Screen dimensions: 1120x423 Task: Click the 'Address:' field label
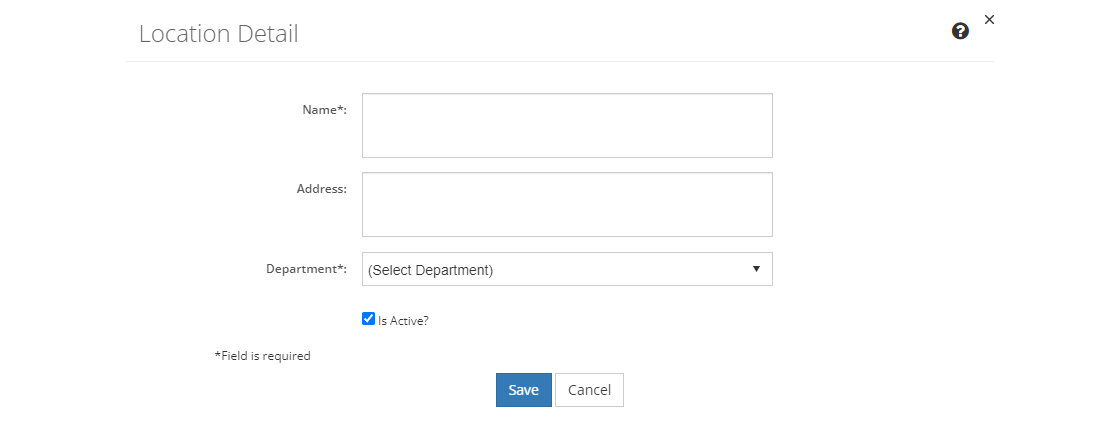[x=321, y=189]
